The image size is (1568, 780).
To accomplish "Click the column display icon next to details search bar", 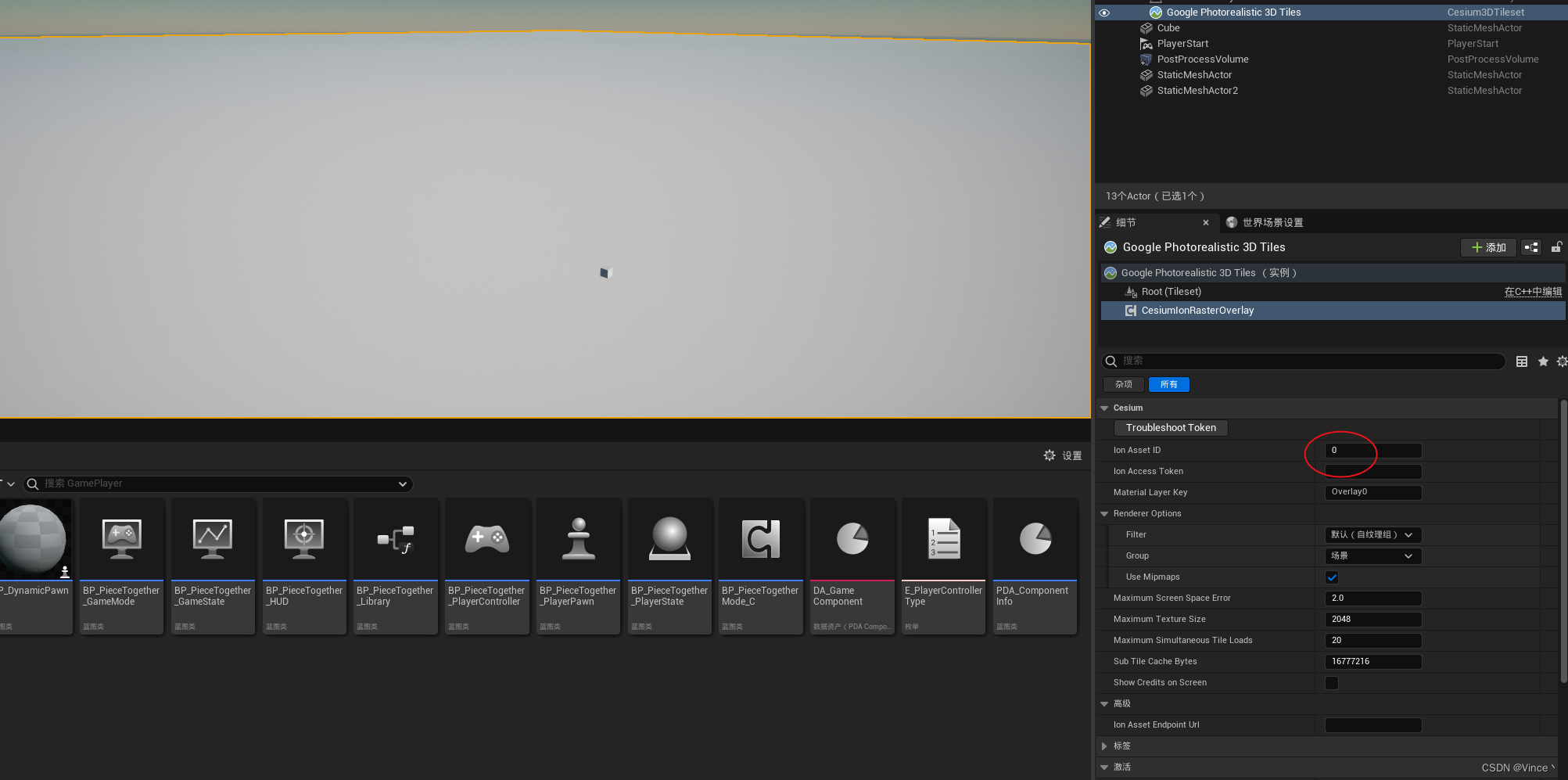I will [x=1522, y=361].
